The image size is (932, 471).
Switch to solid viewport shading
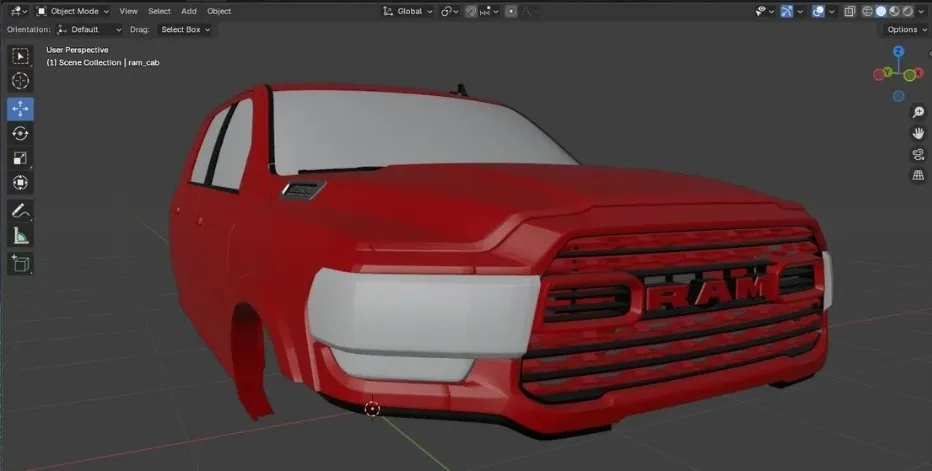click(x=881, y=11)
